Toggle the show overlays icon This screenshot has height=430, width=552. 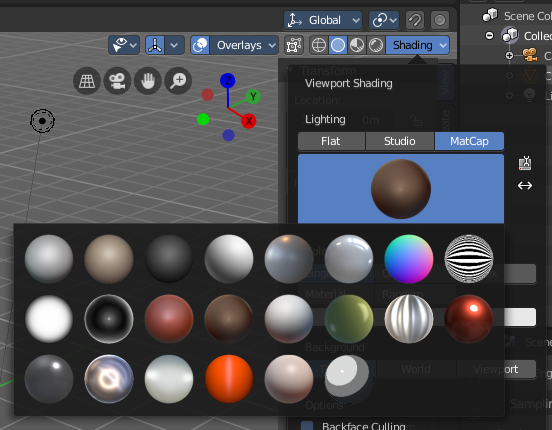200,45
